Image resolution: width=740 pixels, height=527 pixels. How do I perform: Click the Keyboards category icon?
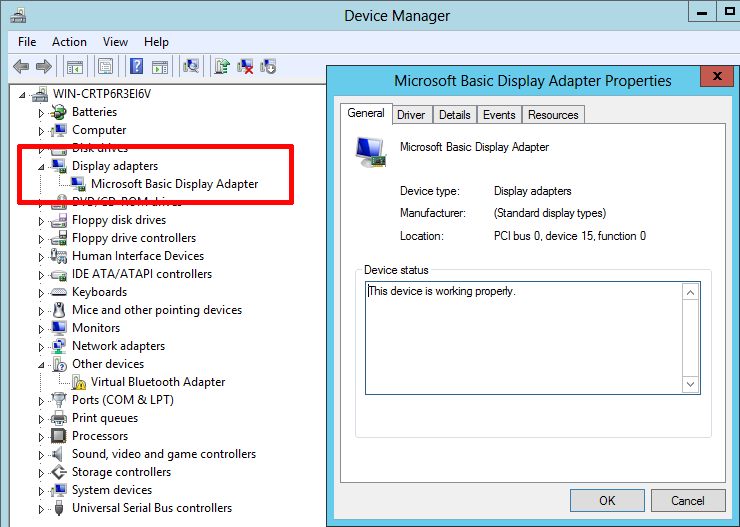point(59,292)
